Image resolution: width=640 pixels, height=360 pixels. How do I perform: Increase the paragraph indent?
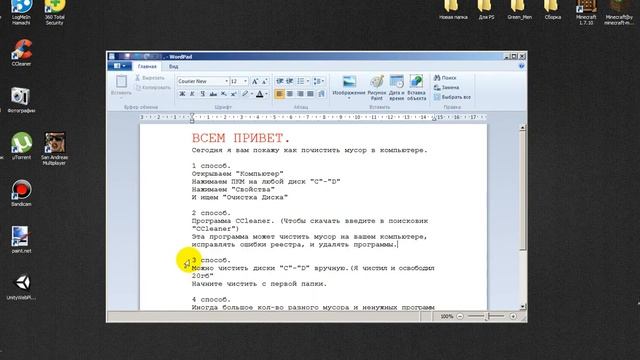290,81
